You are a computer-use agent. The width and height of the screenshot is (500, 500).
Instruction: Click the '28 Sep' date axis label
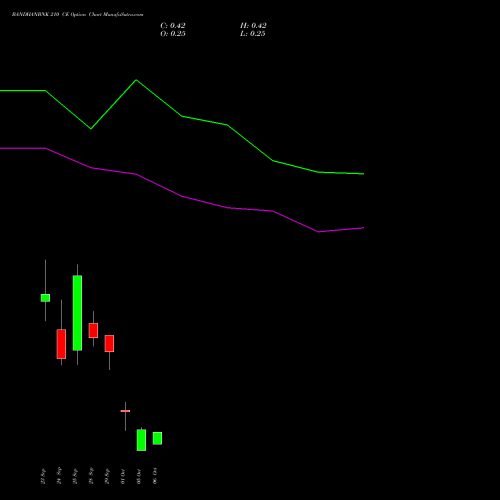click(x=91, y=476)
